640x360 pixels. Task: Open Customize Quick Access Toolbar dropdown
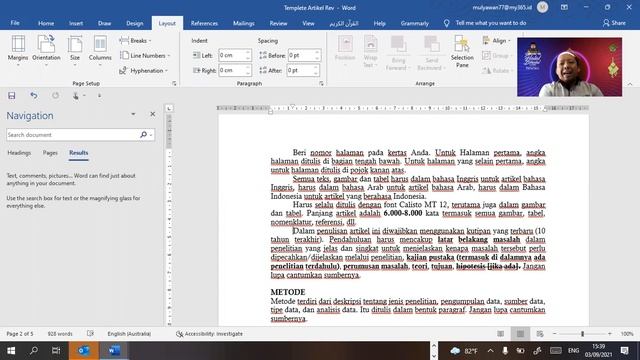[99, 96]
